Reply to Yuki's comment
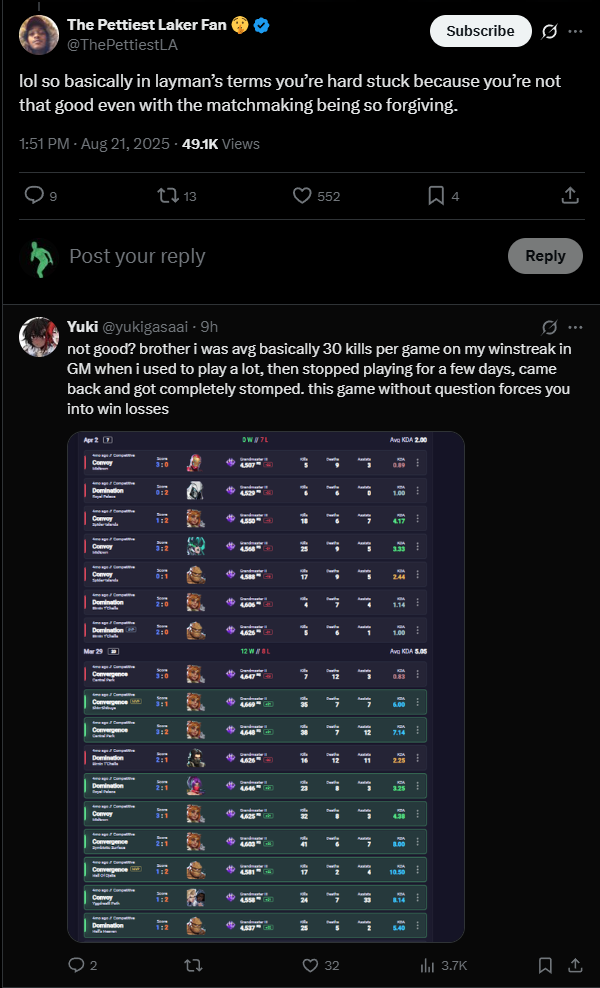The height and width of the screenshot is (988, 600). coord(76,965)
